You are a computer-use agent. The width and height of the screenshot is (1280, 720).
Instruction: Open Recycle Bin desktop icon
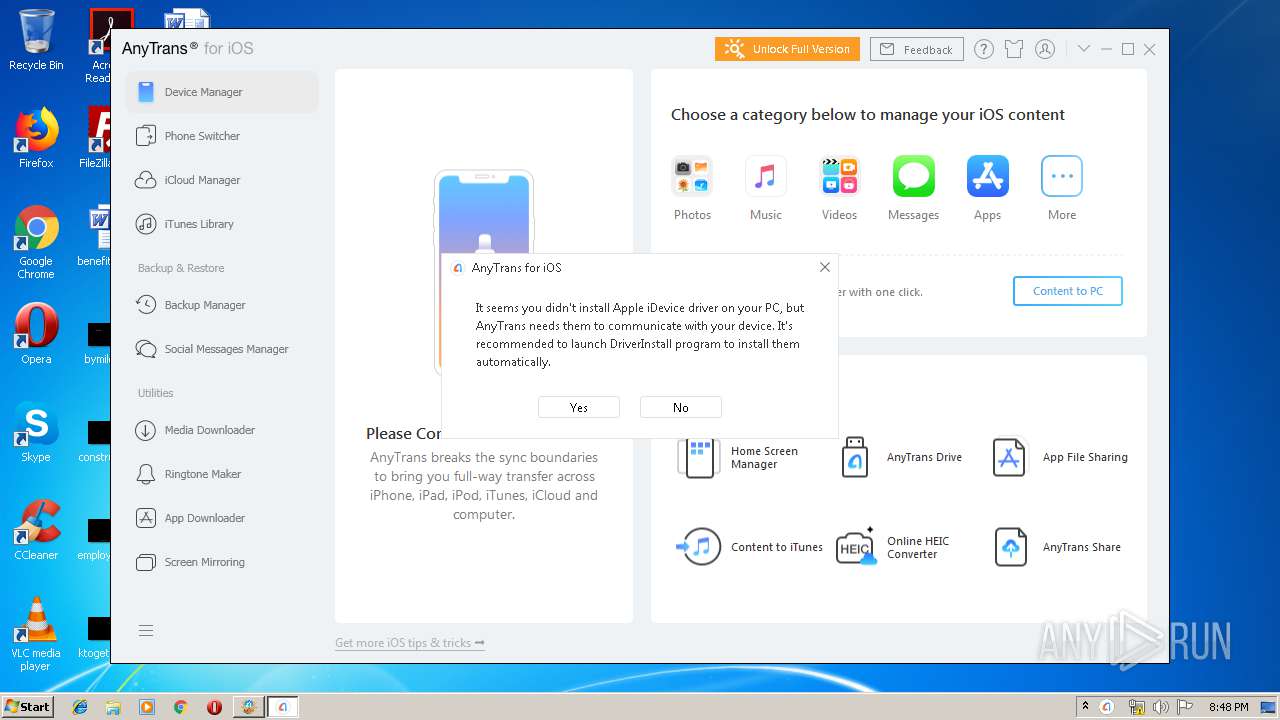tap(36, 41)
